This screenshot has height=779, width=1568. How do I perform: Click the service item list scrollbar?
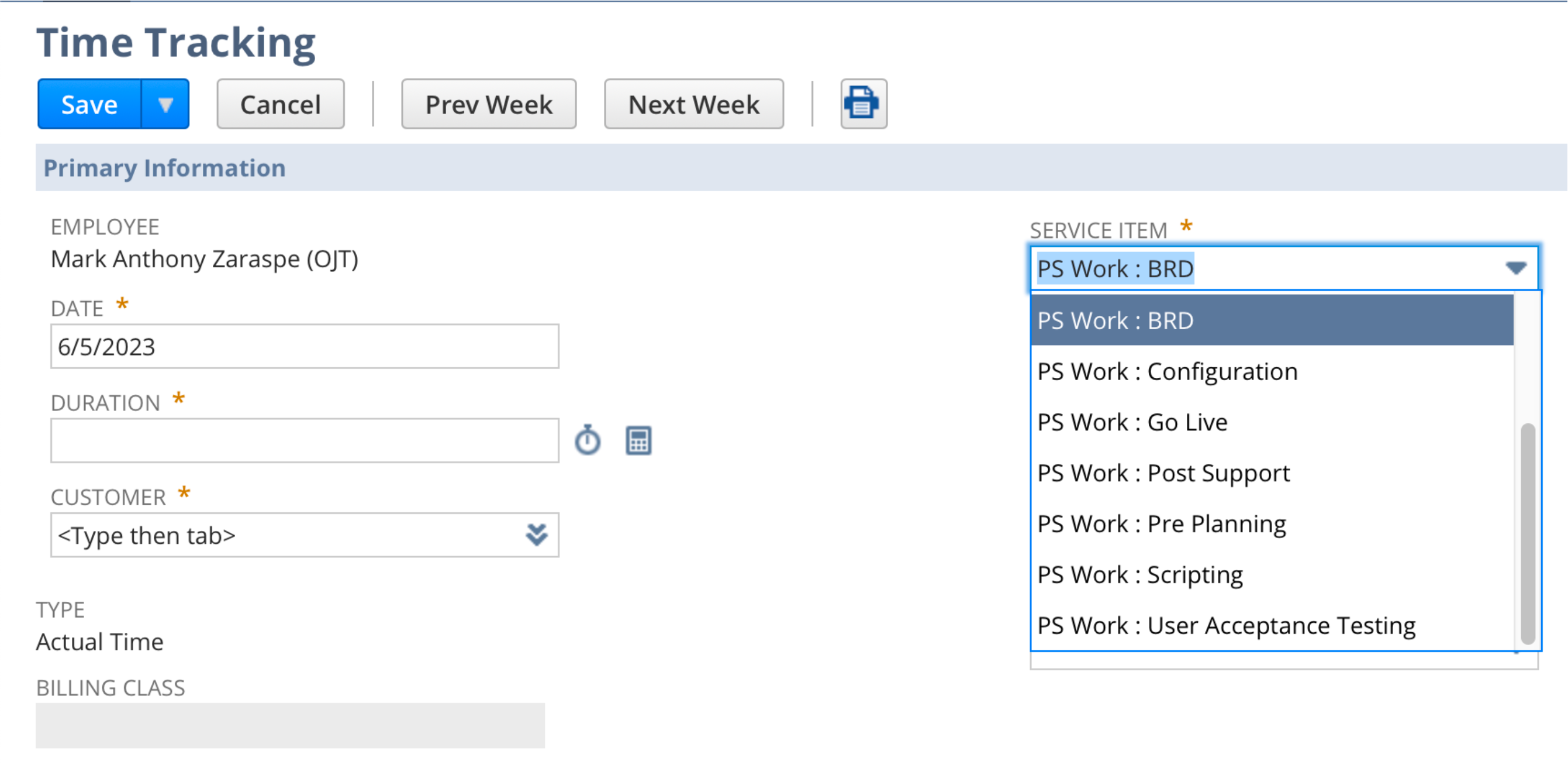[1527, 533]
